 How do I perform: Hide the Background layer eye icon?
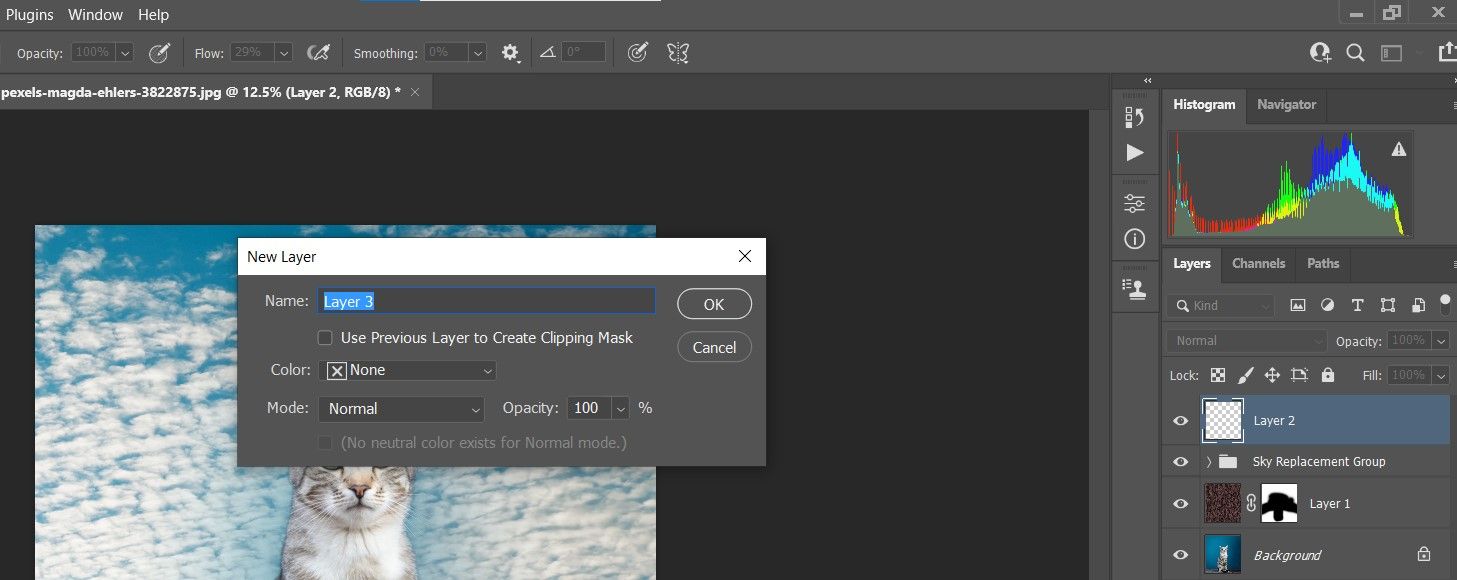point(1181,555)
